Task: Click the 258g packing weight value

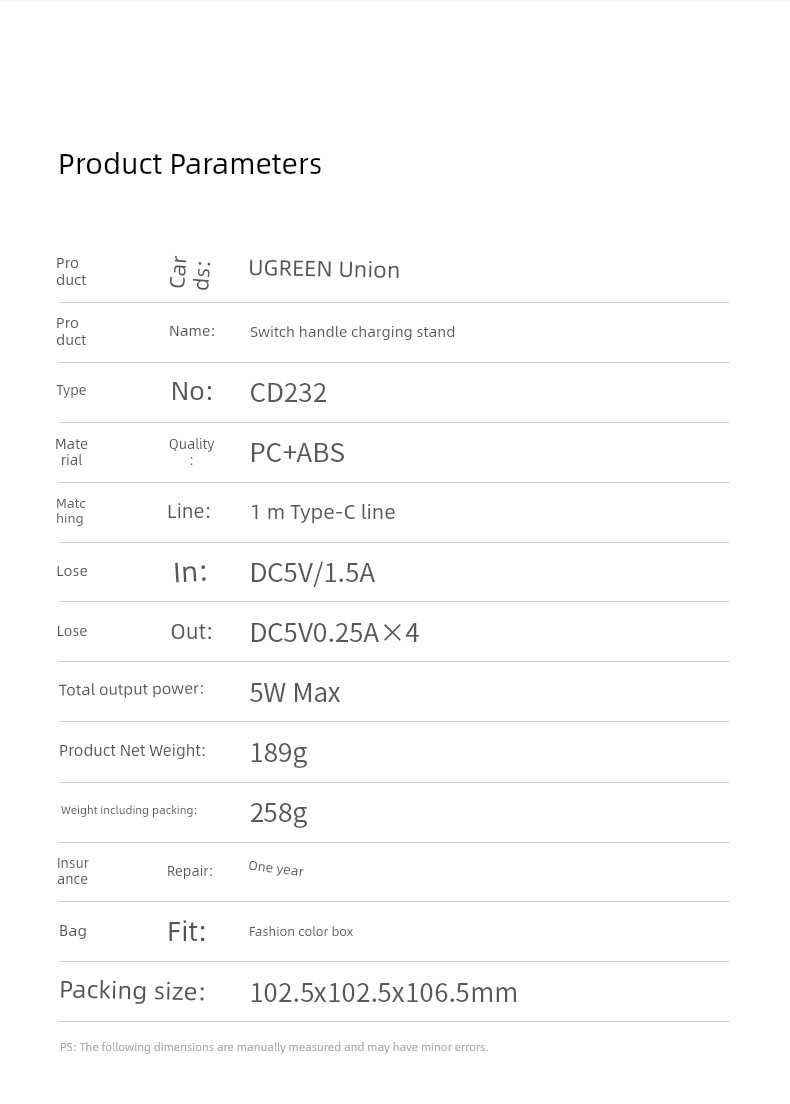Action: [278, 813]
